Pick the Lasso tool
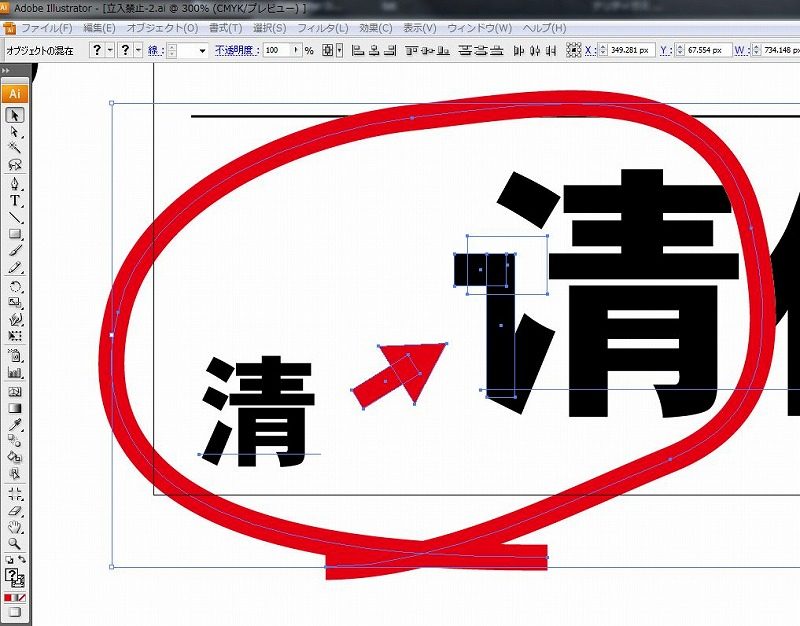The height and width of the screenshot is (626, 800). click(x=15, y=166)
